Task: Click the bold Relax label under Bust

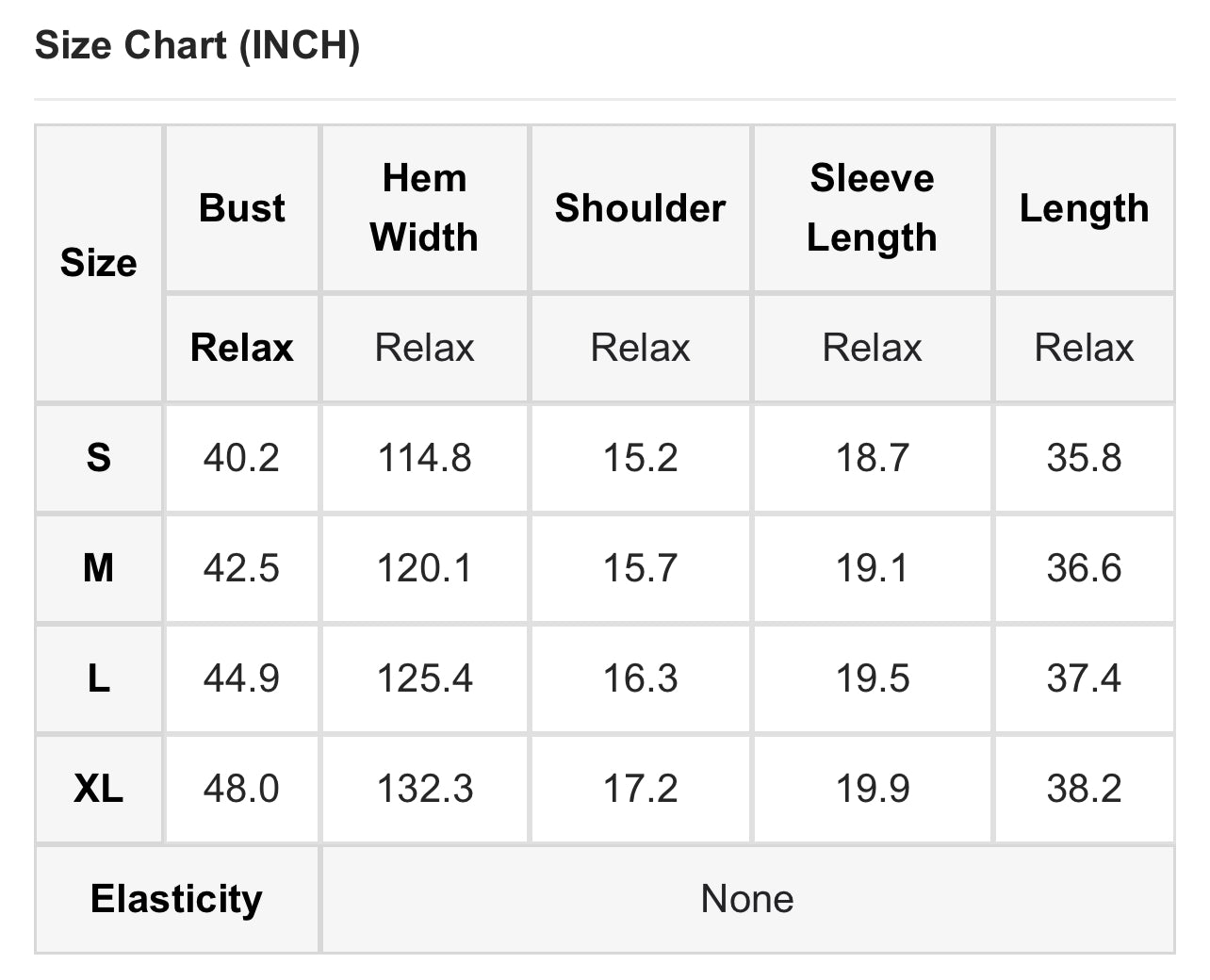Action: point(241,348)
